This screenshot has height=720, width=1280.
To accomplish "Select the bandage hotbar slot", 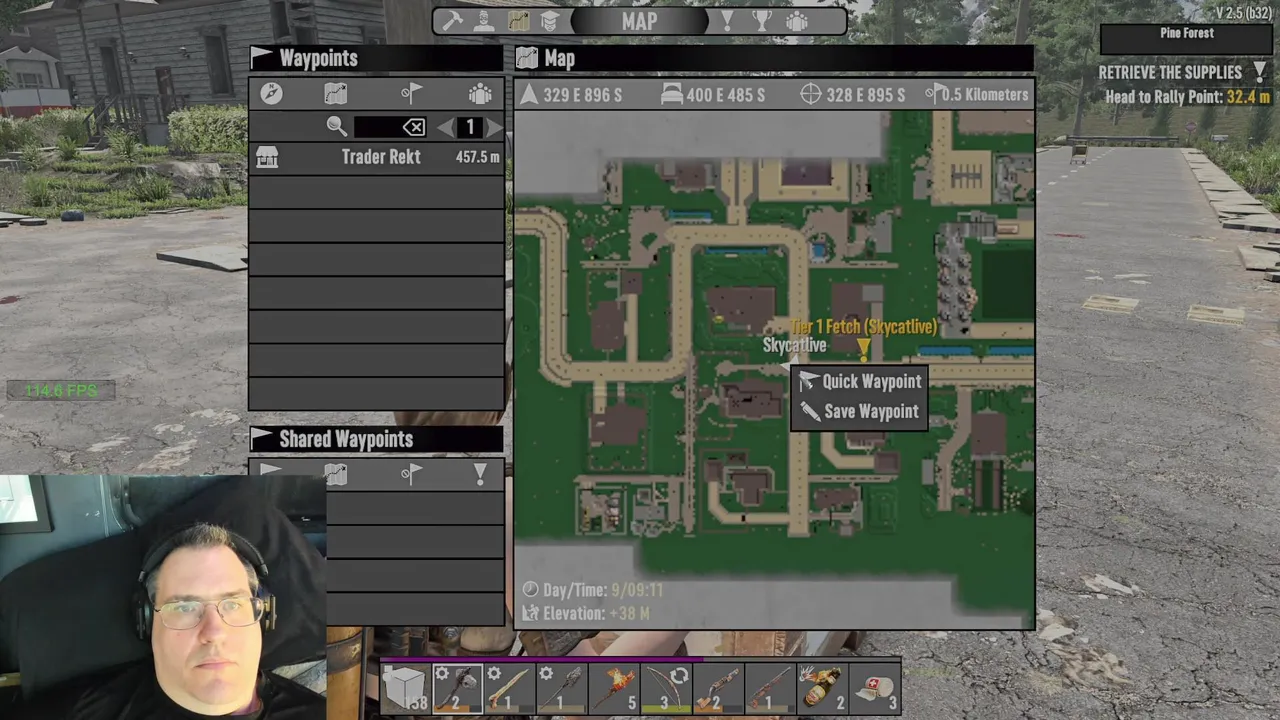I will coord(875,689).
